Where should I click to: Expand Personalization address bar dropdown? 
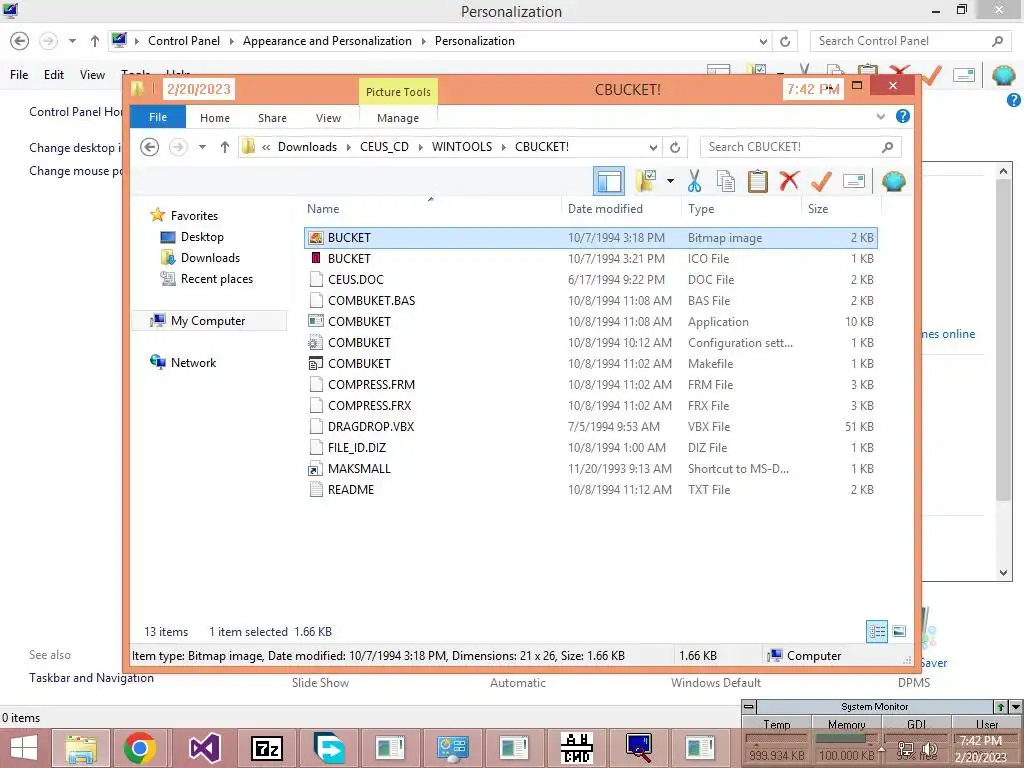763,41
